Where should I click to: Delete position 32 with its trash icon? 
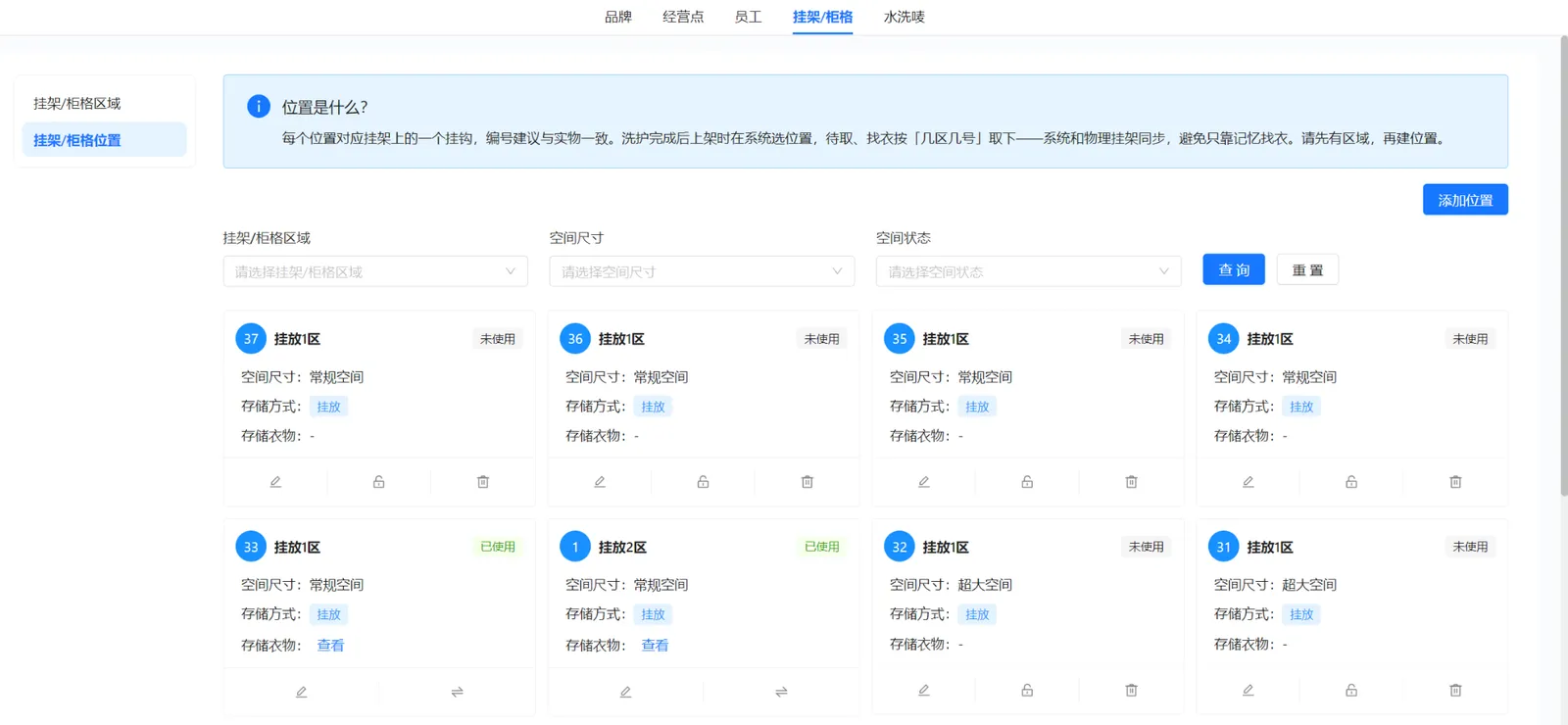point(1132,691)
